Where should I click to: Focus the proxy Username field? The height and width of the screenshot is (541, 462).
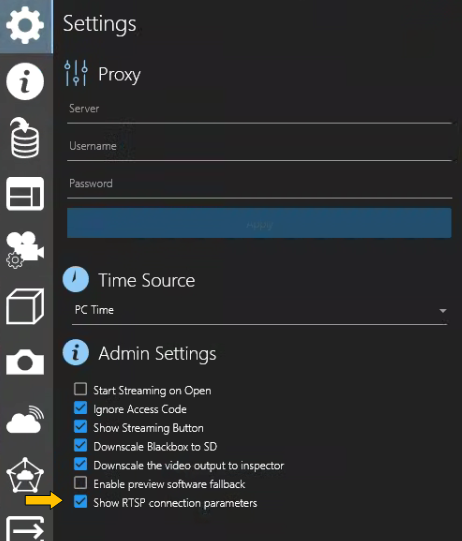click(259, 148)
